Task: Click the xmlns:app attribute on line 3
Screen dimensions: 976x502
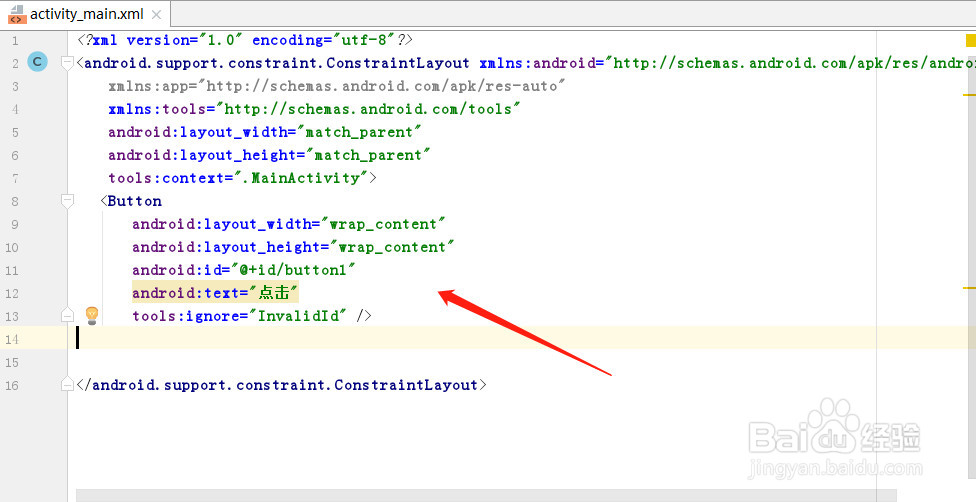Action: coord(336,86)
